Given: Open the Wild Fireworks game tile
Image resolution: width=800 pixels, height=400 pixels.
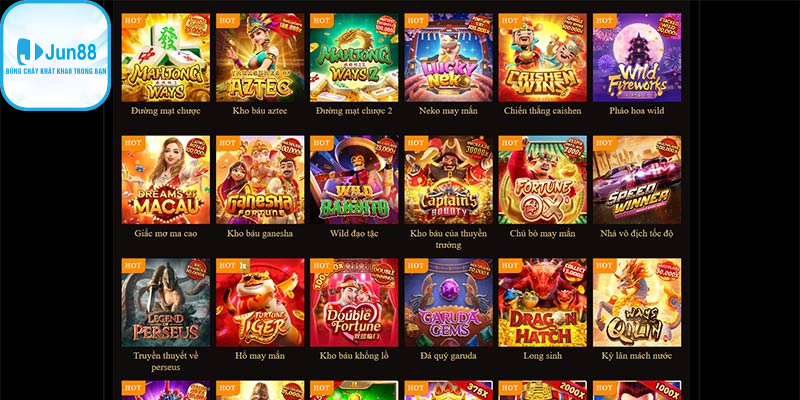Looking at the screenshot, I should [637, 58].
